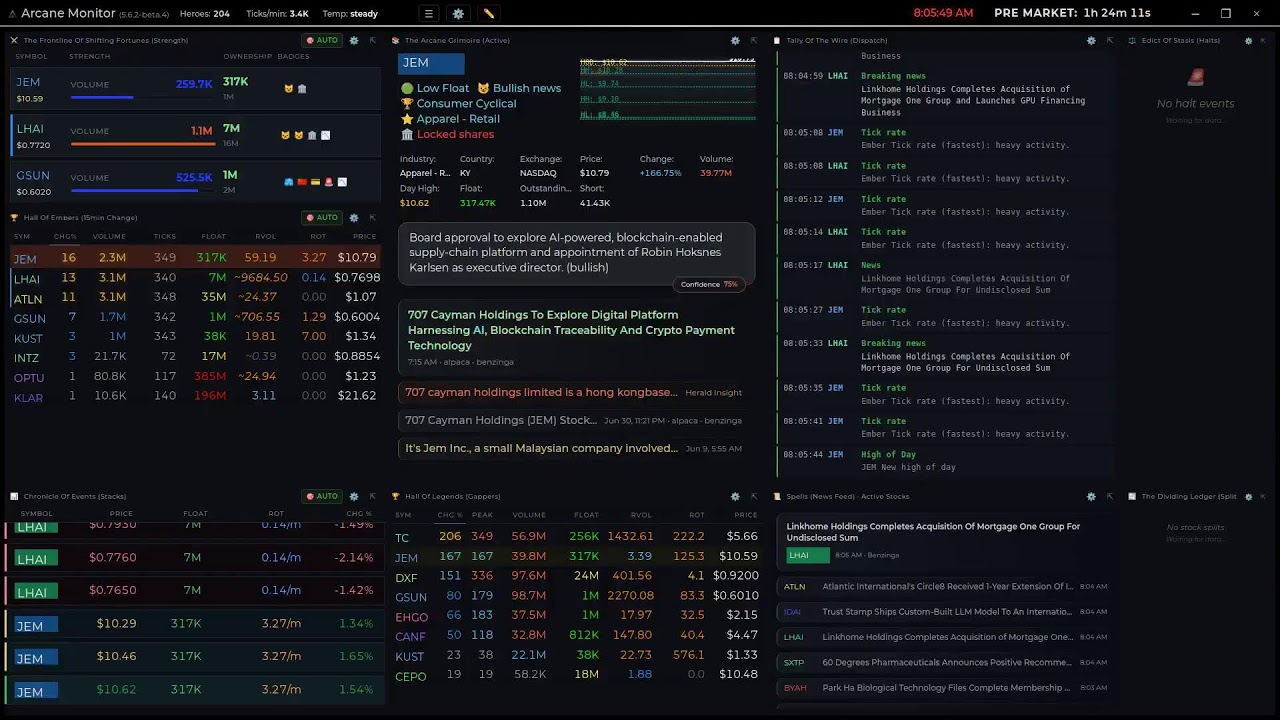Sort Hall Of Legends by FLOAT column
Viewport: 1280px width, 720px height.
click(586, 515)
